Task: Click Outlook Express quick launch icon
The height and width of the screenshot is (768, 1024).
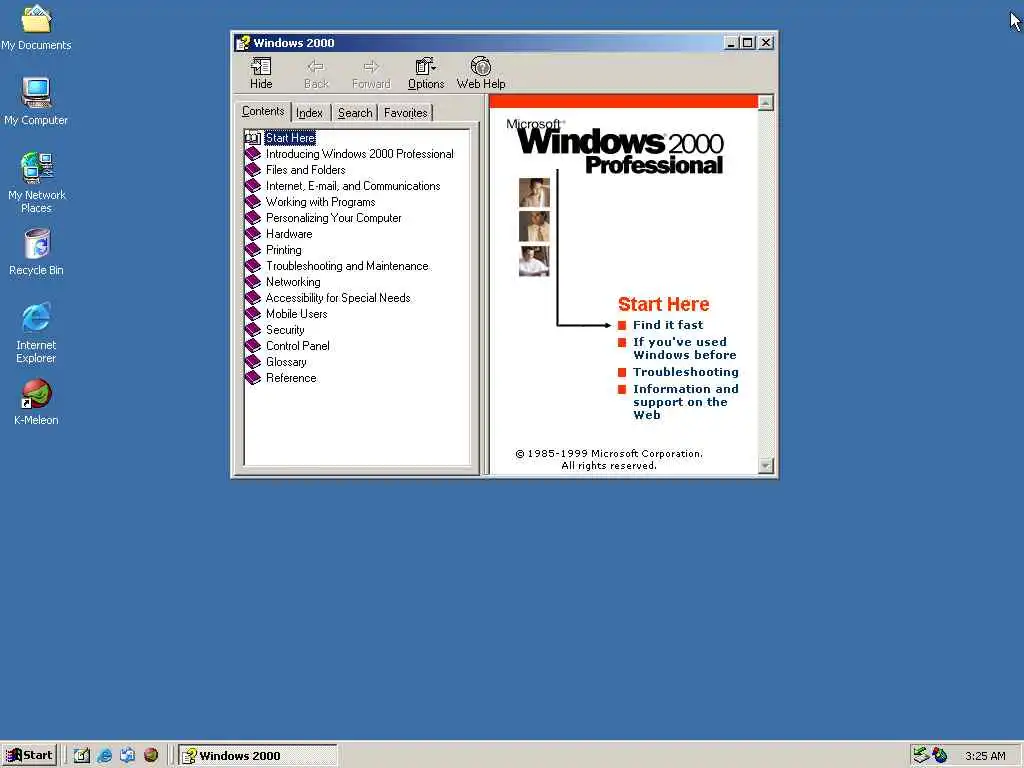Action: click(127, 755)
